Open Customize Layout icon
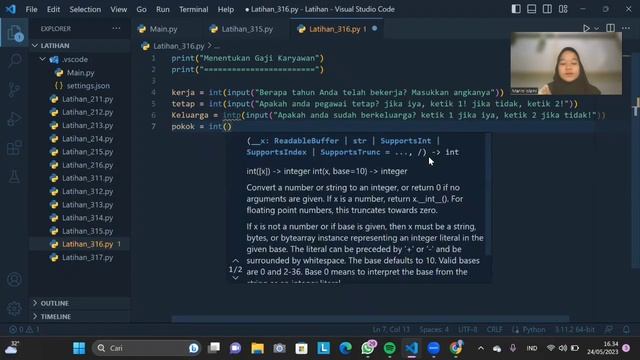This screenshot has width=640, height=360. coord(563,9)
